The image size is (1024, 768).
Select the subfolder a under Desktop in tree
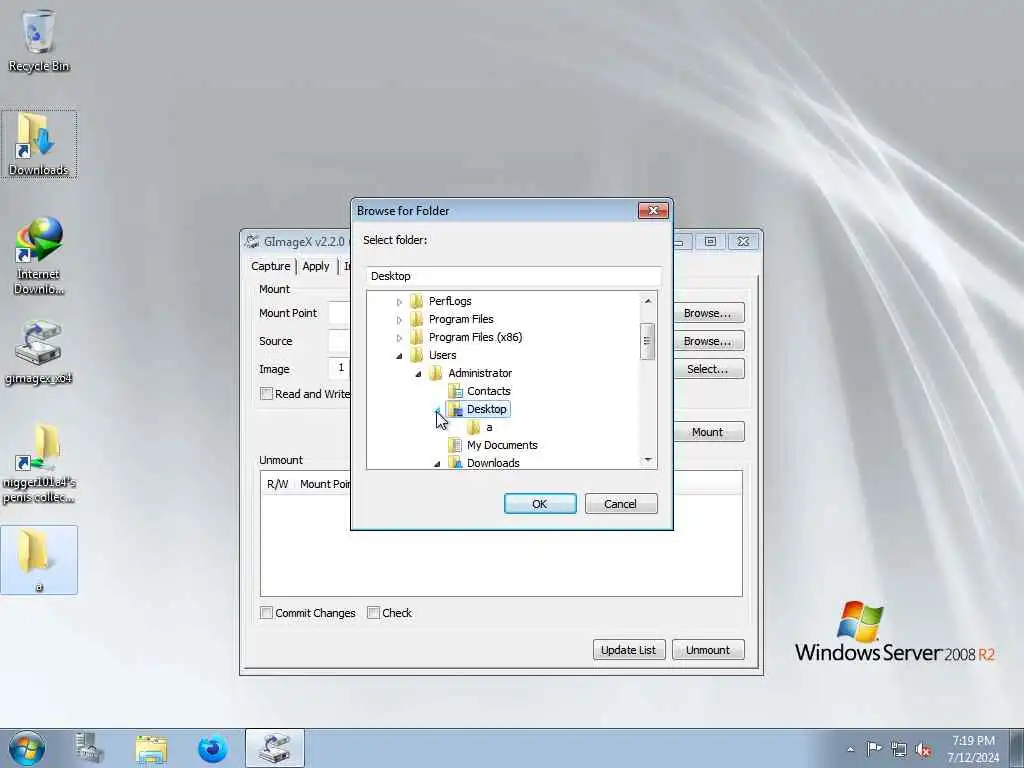tap(489, 427)
